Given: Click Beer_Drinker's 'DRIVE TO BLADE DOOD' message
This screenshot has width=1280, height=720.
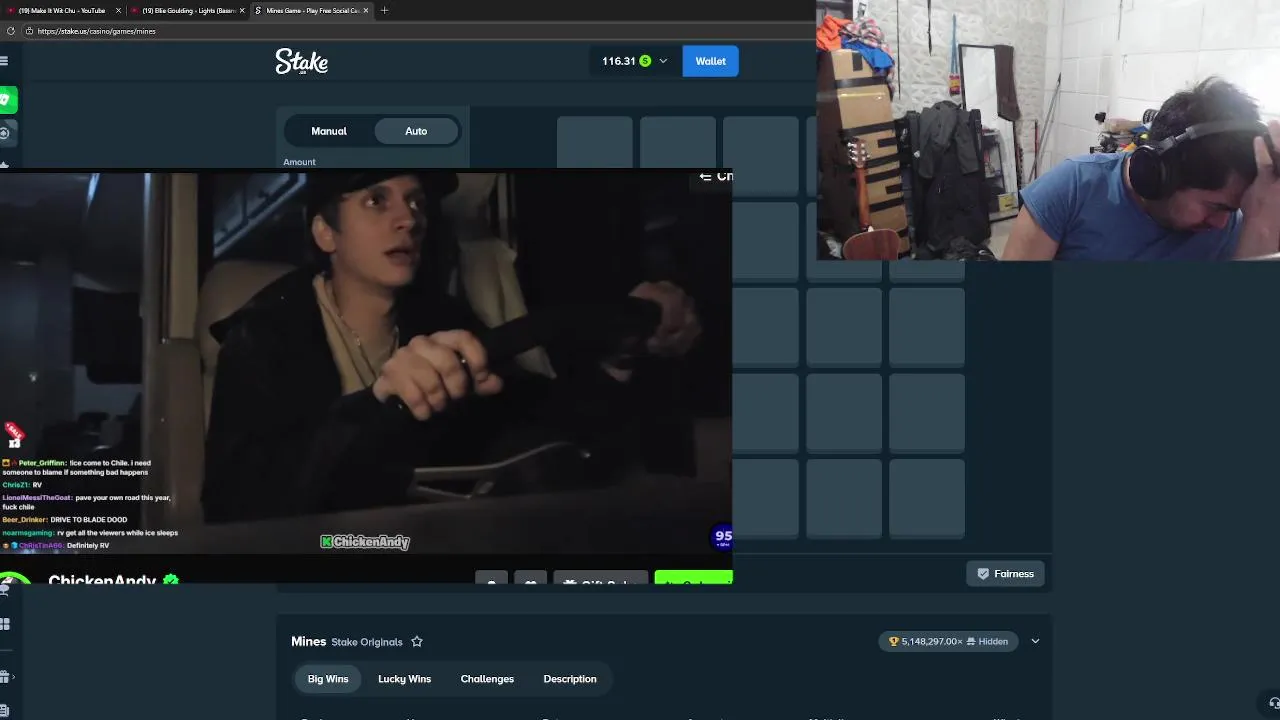Looking at the screenshot, I should (65, 520).
